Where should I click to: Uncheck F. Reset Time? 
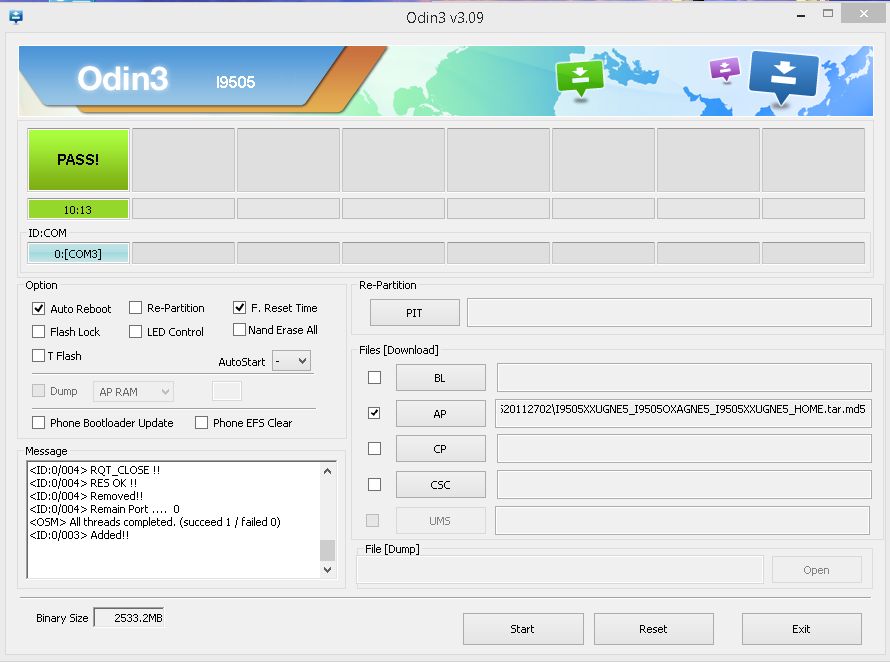point(240,308)
